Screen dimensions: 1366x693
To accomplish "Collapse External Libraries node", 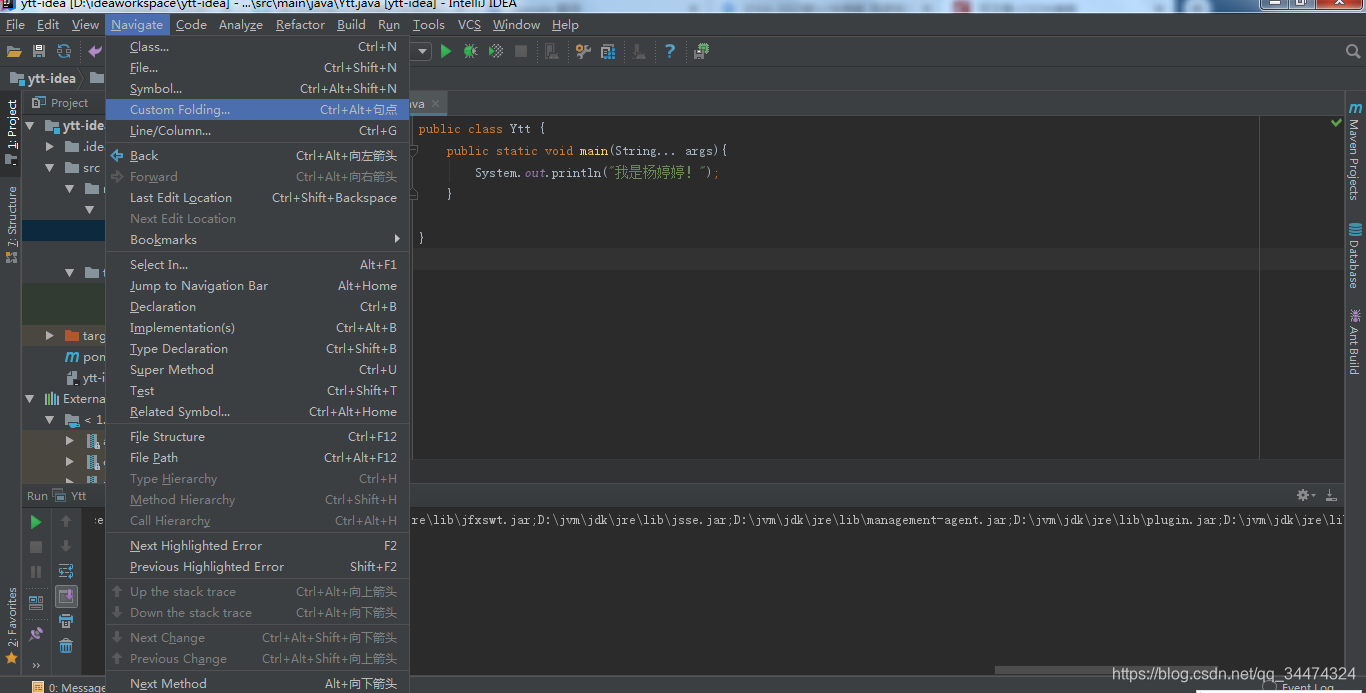I will (x=30, y=399).
